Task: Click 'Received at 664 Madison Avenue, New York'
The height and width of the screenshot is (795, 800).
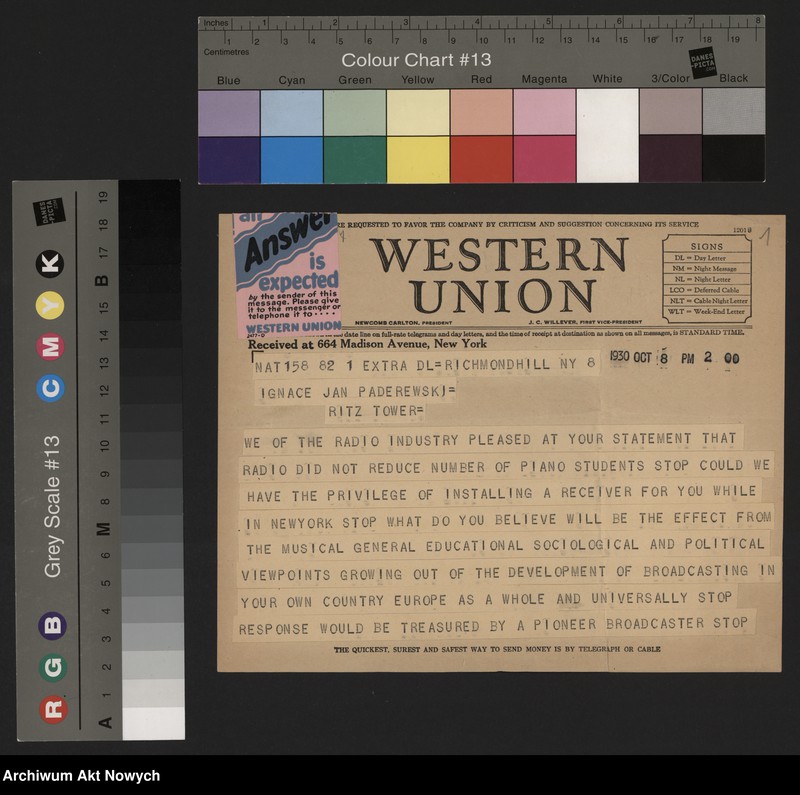Action: [x=367, y=344]
